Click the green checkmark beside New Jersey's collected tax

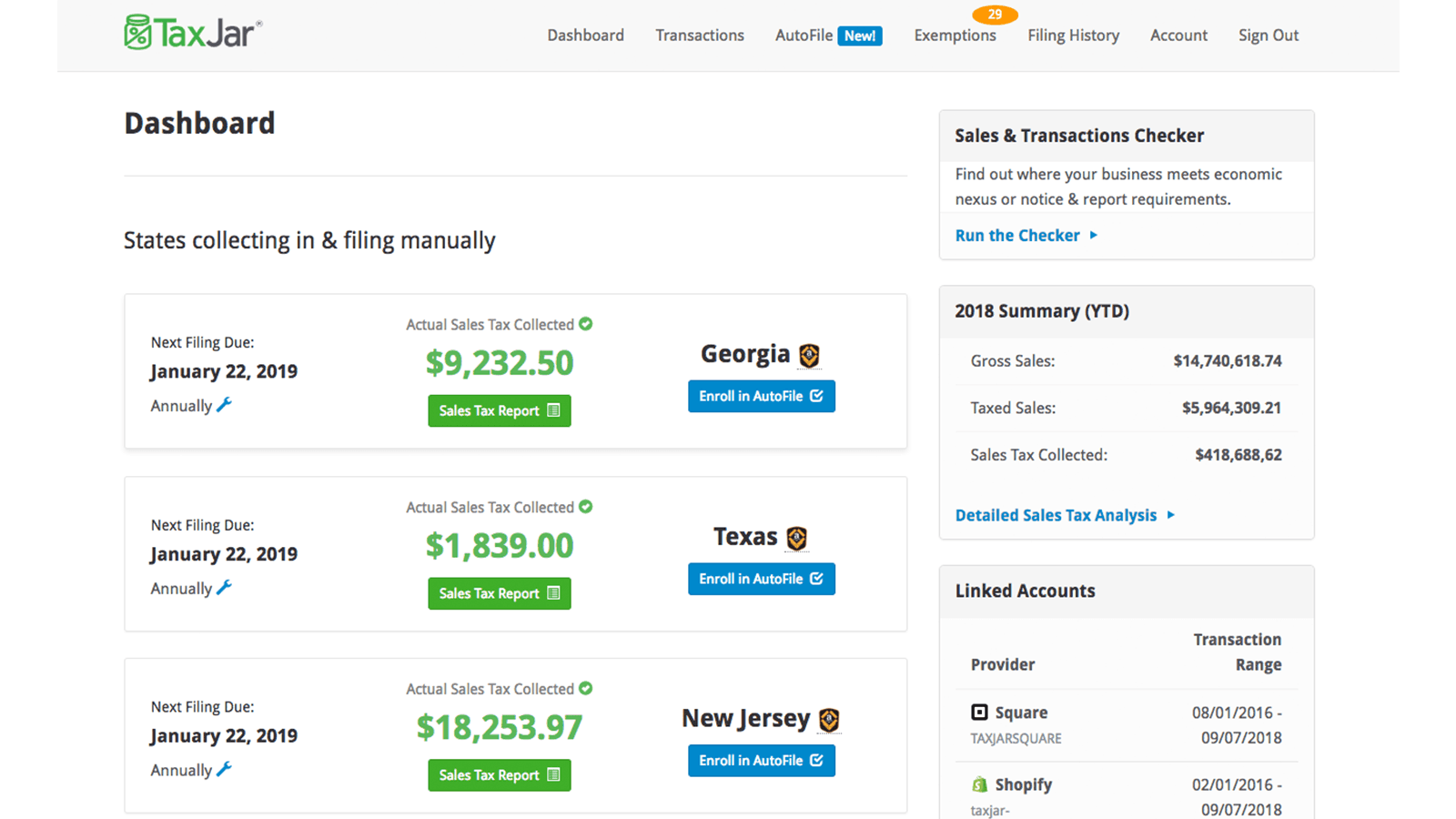point(588,689)
